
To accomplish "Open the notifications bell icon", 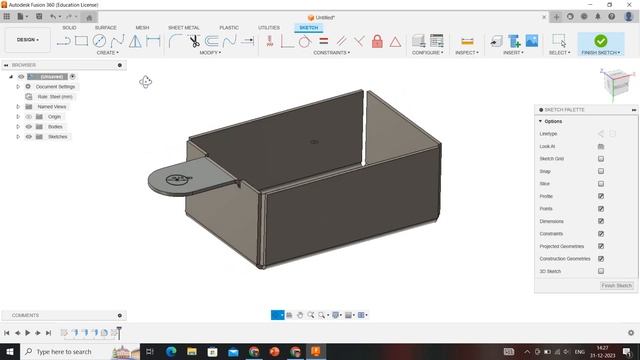I will [x=598, y=17].
